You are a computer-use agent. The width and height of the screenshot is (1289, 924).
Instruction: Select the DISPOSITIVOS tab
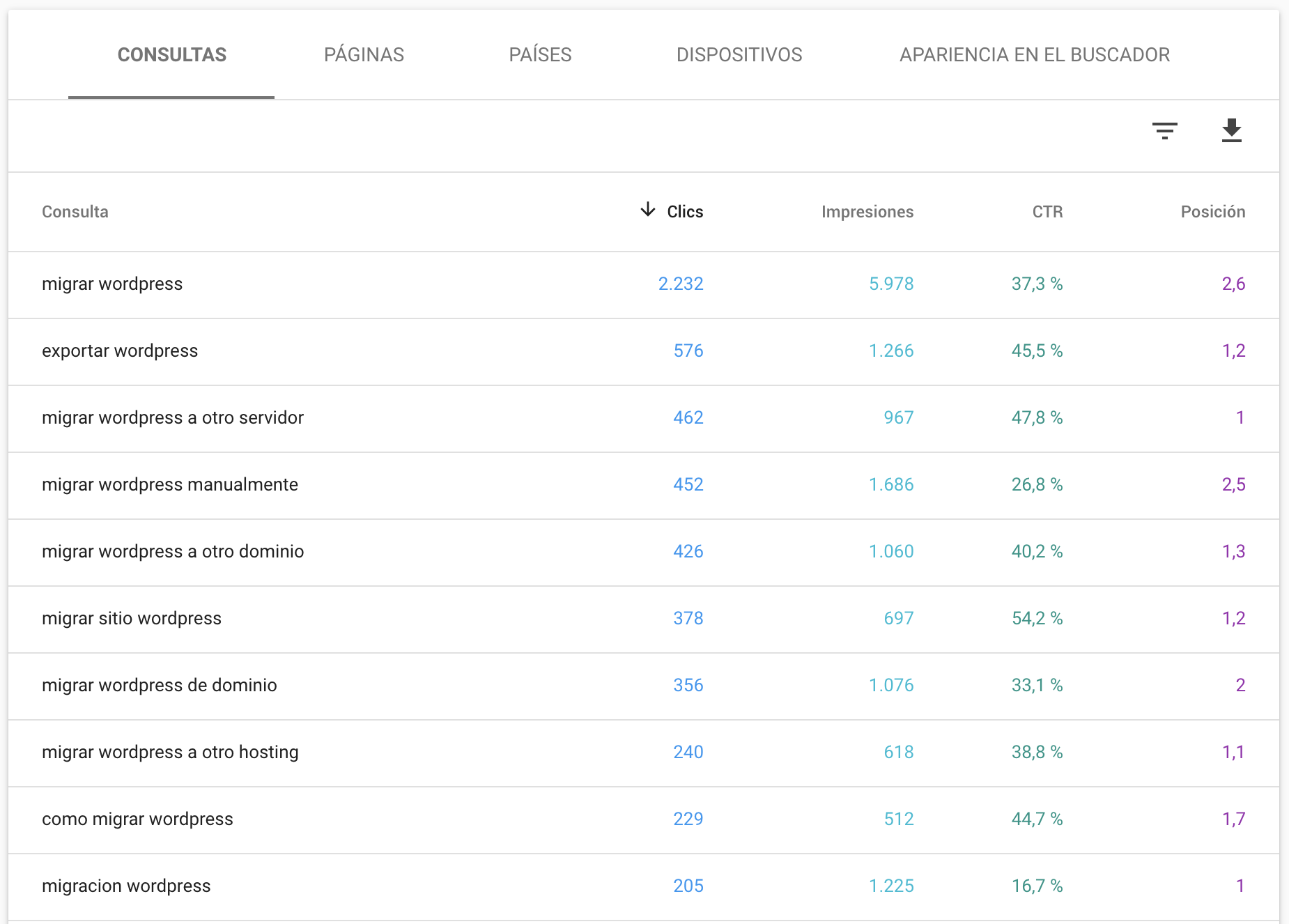pos(739,54)
